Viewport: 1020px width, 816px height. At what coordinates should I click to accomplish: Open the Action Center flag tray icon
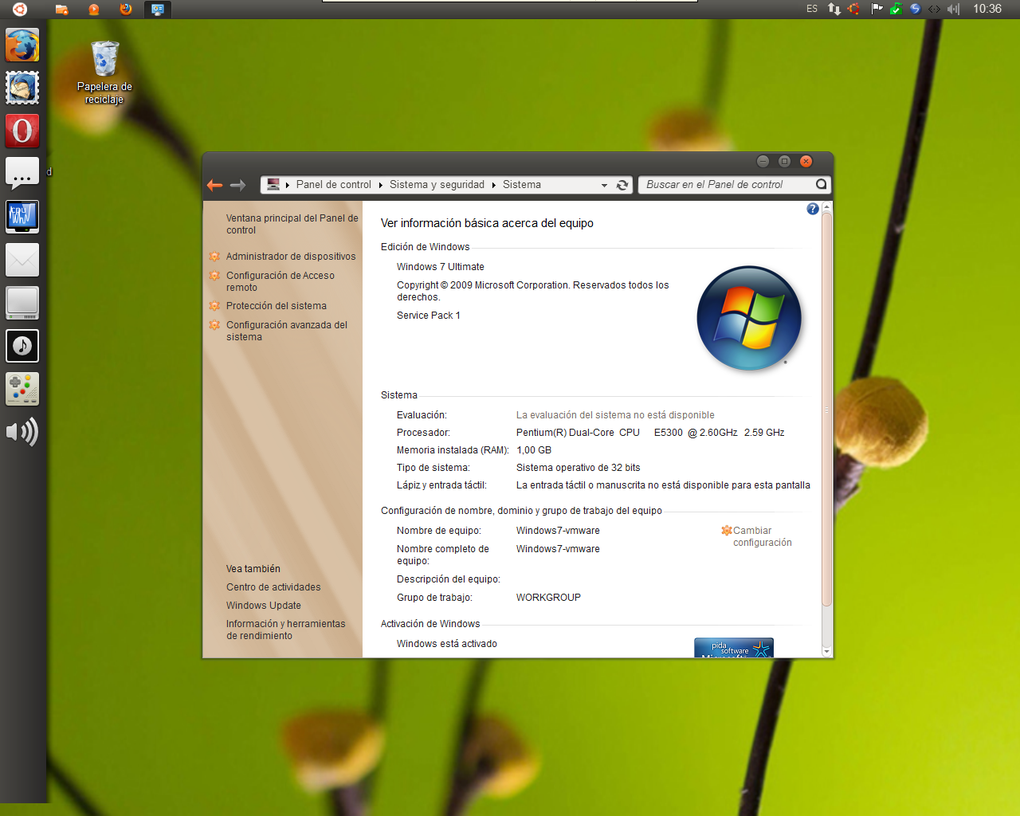click(x=876, y=9)
